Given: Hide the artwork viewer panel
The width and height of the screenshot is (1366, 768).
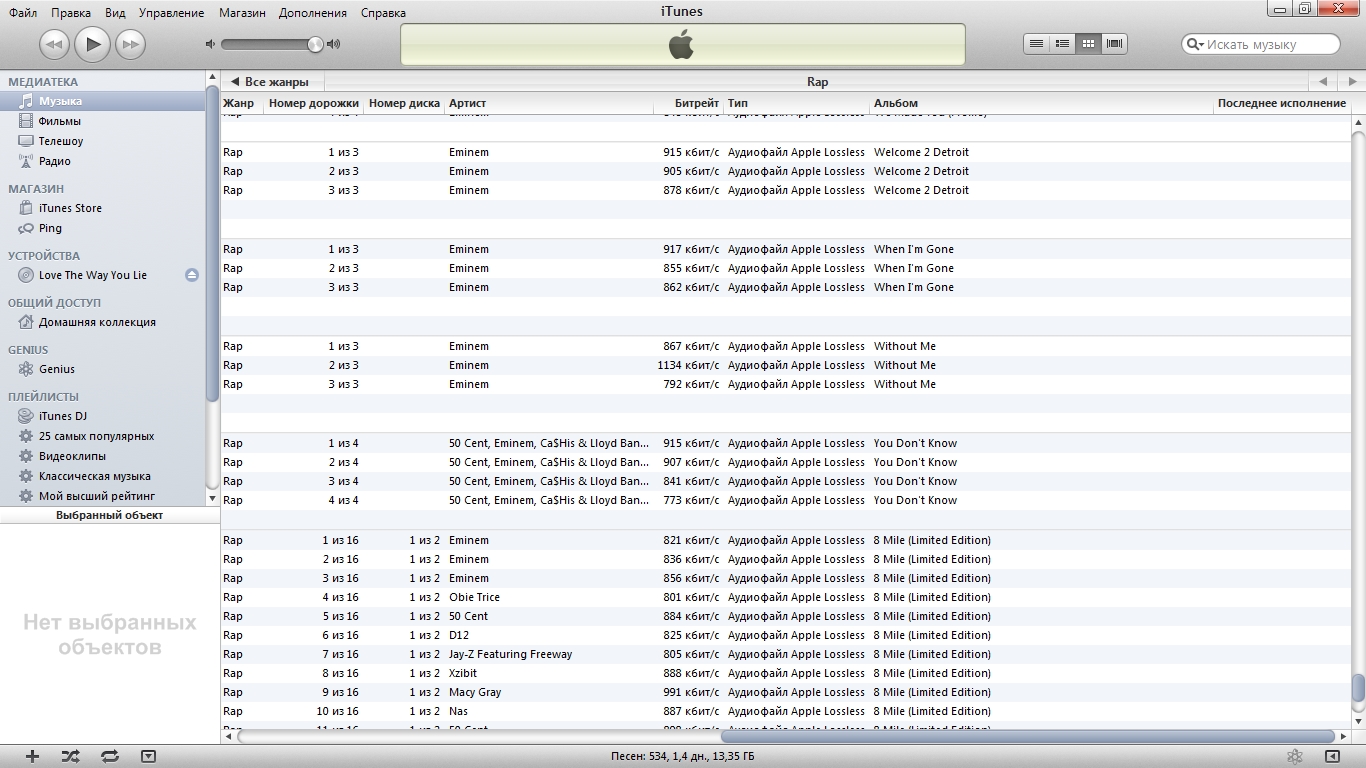Looking at the screenshot, I should pyautogui.click(x=148, y=756).
